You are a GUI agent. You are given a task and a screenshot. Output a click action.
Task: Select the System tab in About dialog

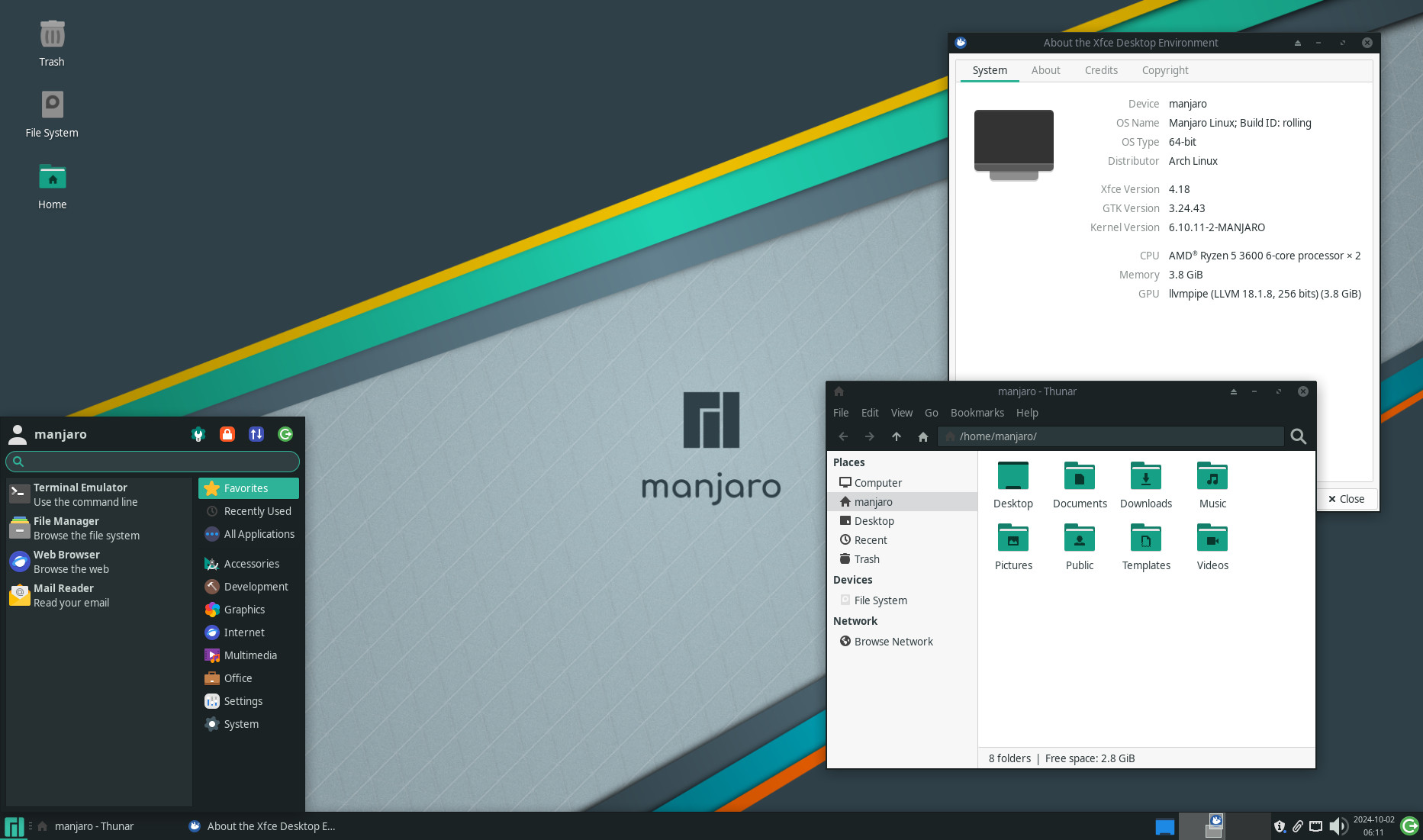(x=990, y=70)
